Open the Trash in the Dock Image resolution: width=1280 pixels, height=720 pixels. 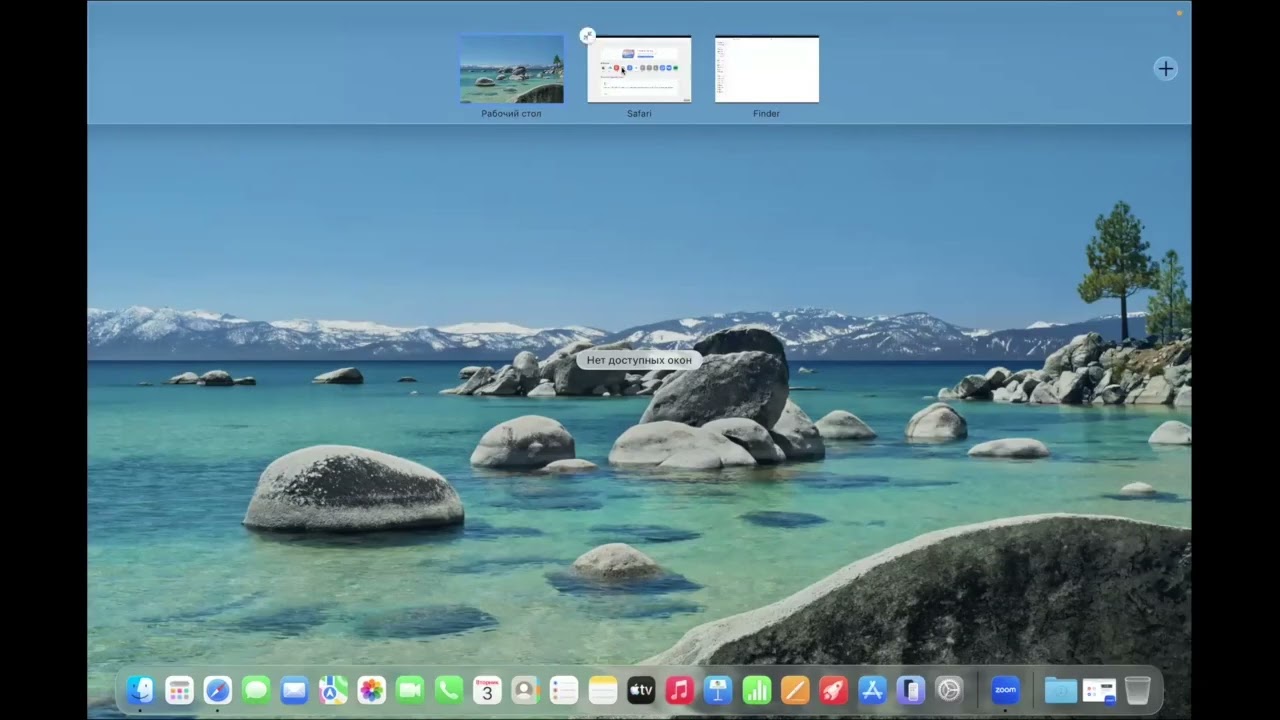[x=1137, y=690]
